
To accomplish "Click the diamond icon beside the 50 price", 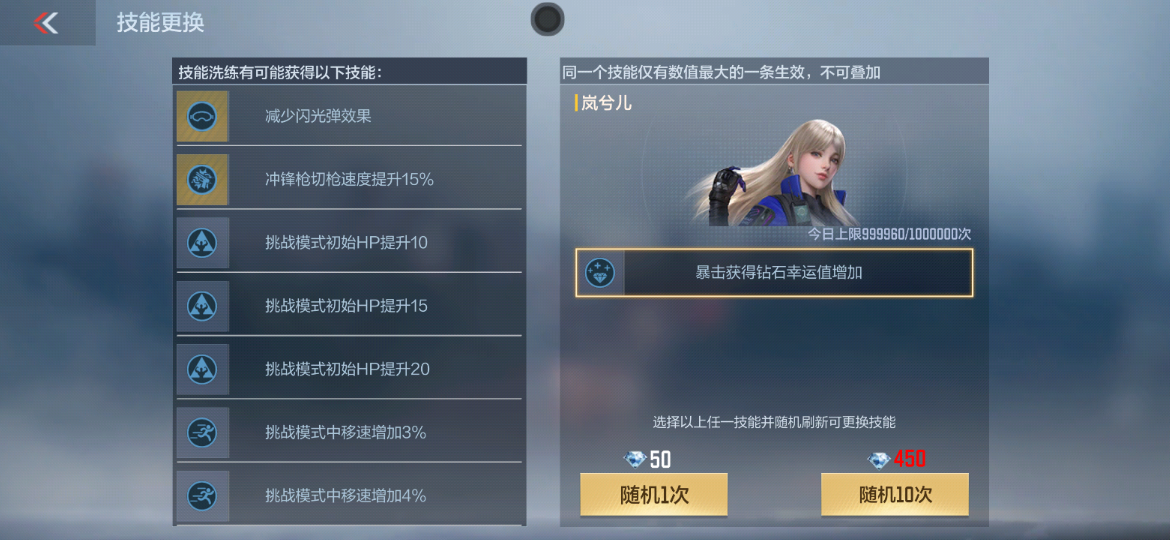I will pos(635,459).
